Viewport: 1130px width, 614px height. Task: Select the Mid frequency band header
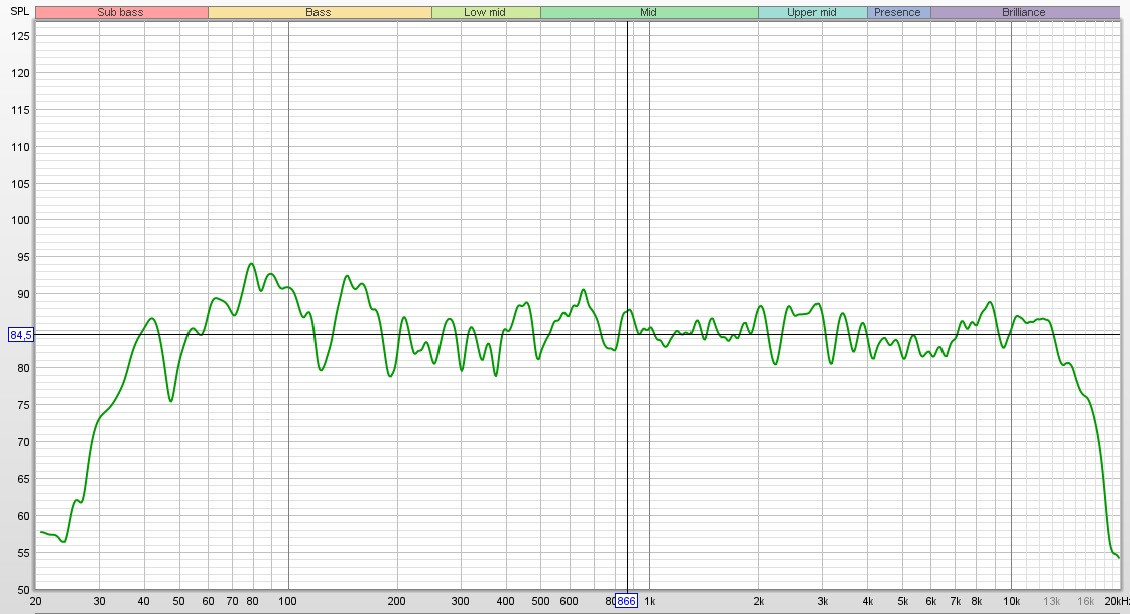pos(648,13)
